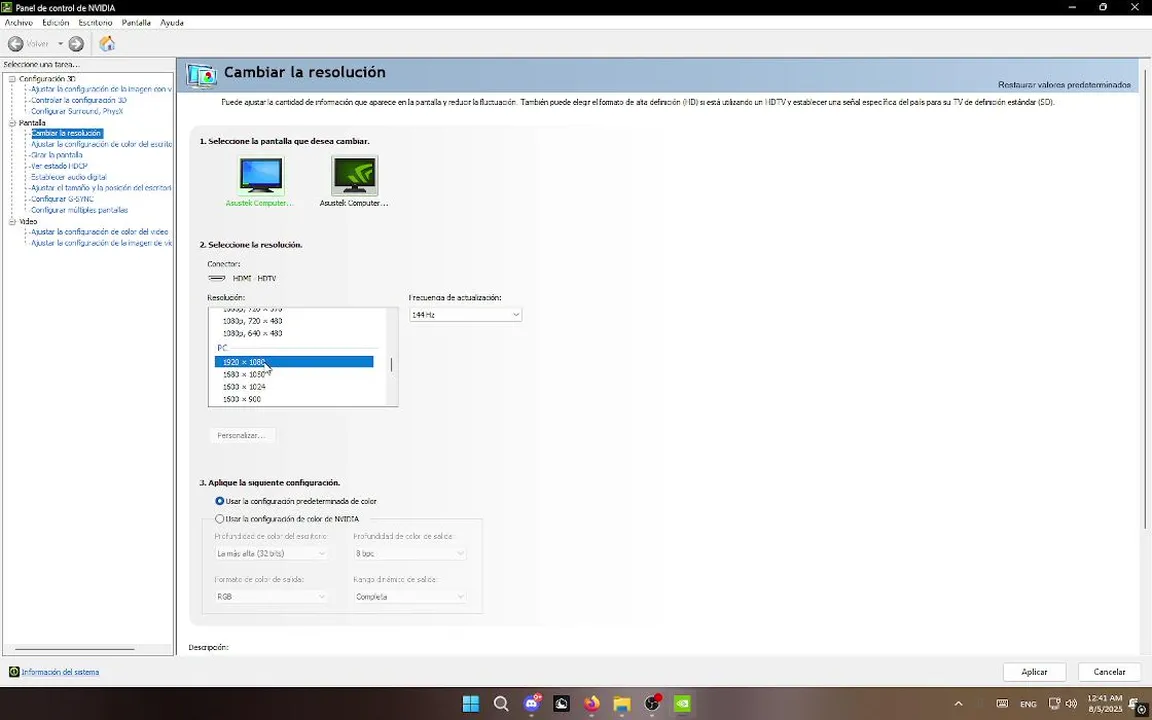Collapse the Pantalla tree node

tap(12, 123)
